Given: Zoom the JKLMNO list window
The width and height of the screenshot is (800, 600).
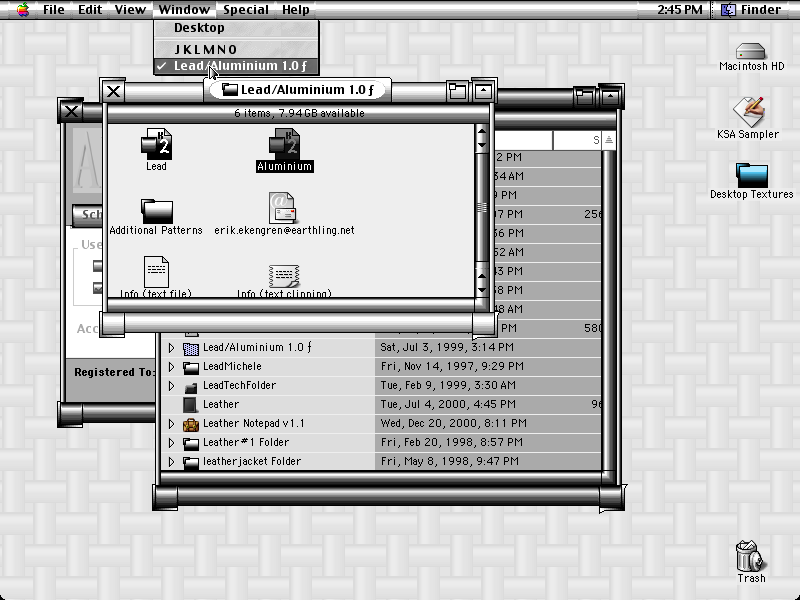Looking at the screenshot, I should tap(584, 96).
